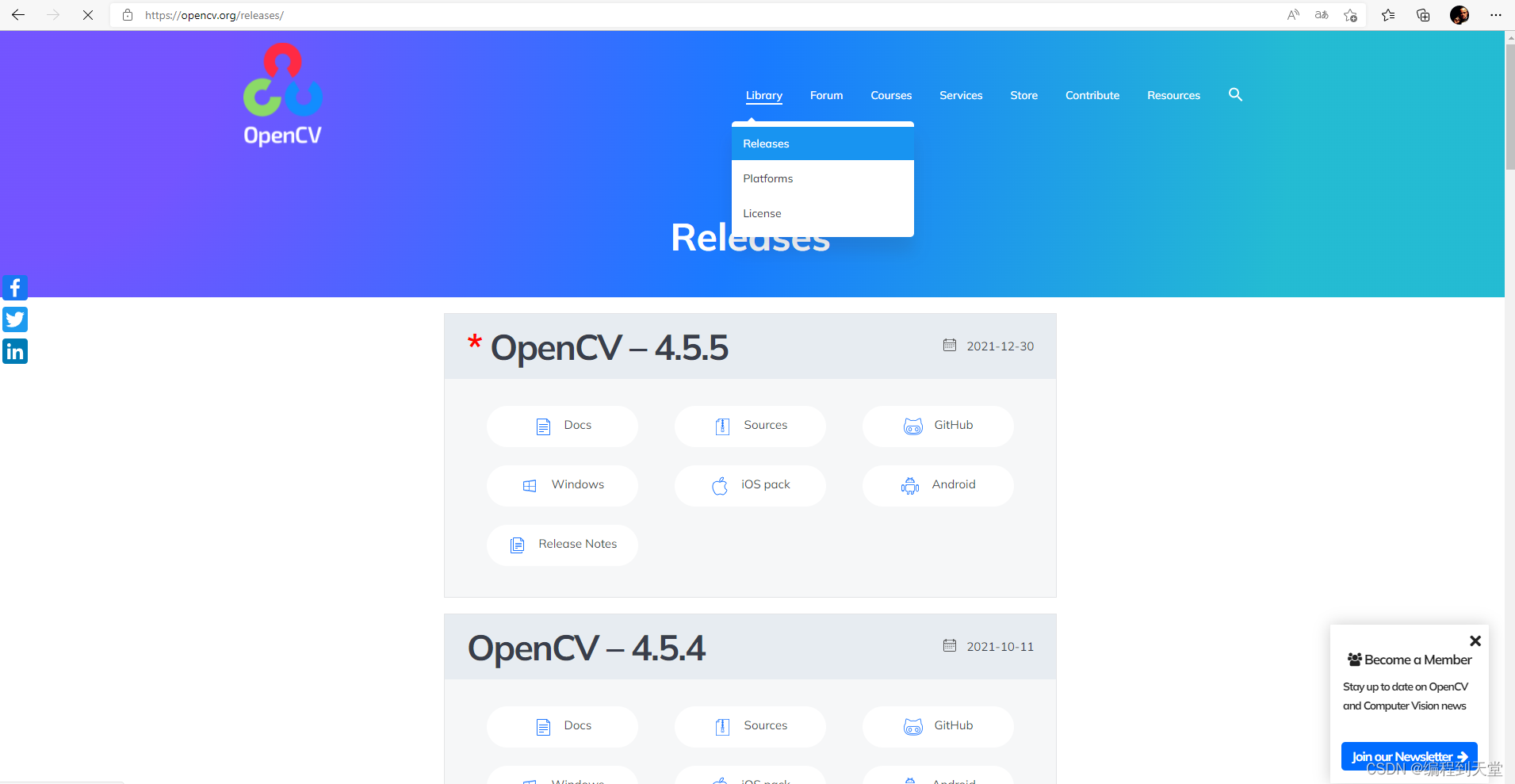This screenshot has width=1515, height=784.
Task: Click the Become a Member title
Action: (1410, 660)
